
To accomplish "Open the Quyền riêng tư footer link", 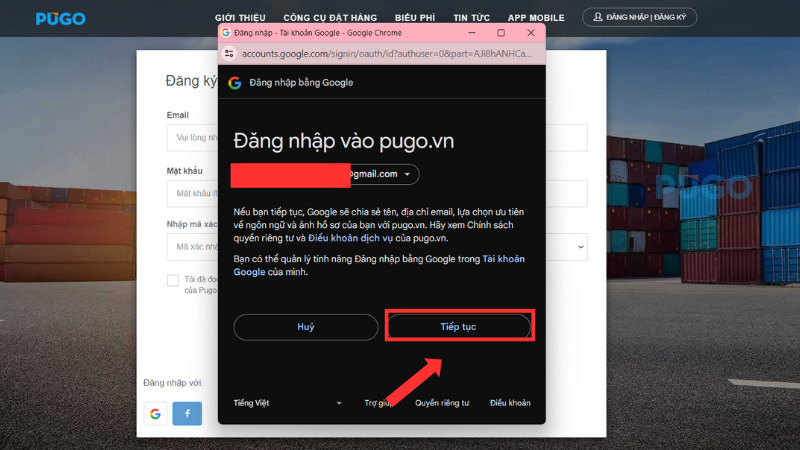I will [x=442, y=403].
